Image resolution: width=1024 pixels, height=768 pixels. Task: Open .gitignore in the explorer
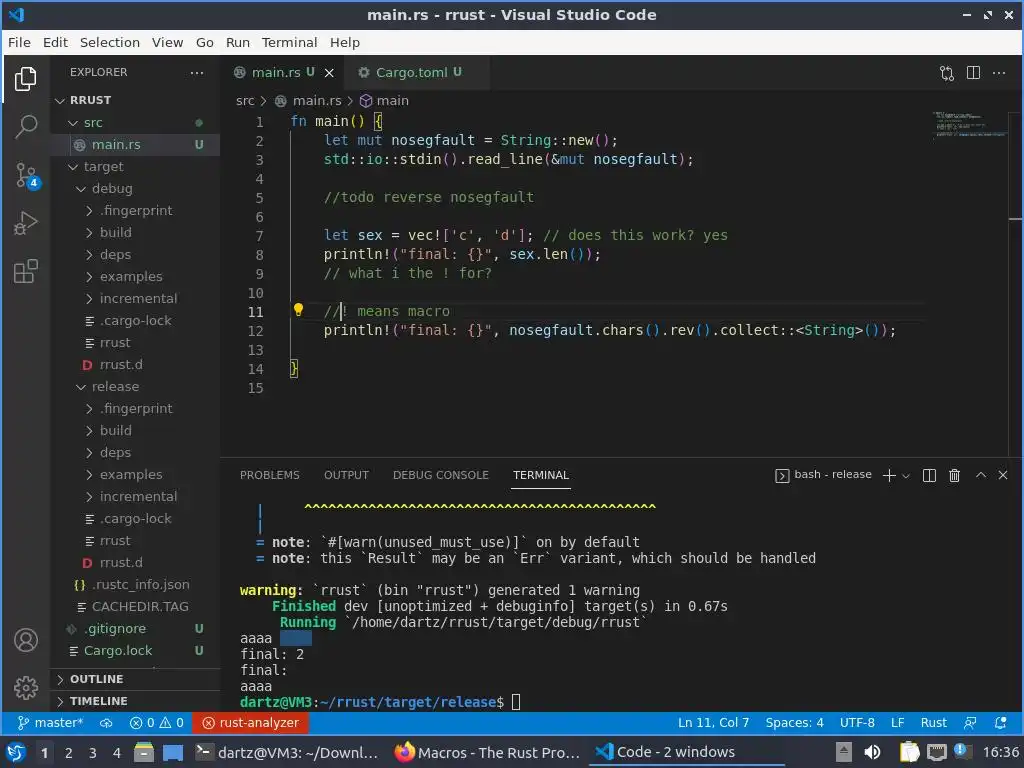(135, 629)
